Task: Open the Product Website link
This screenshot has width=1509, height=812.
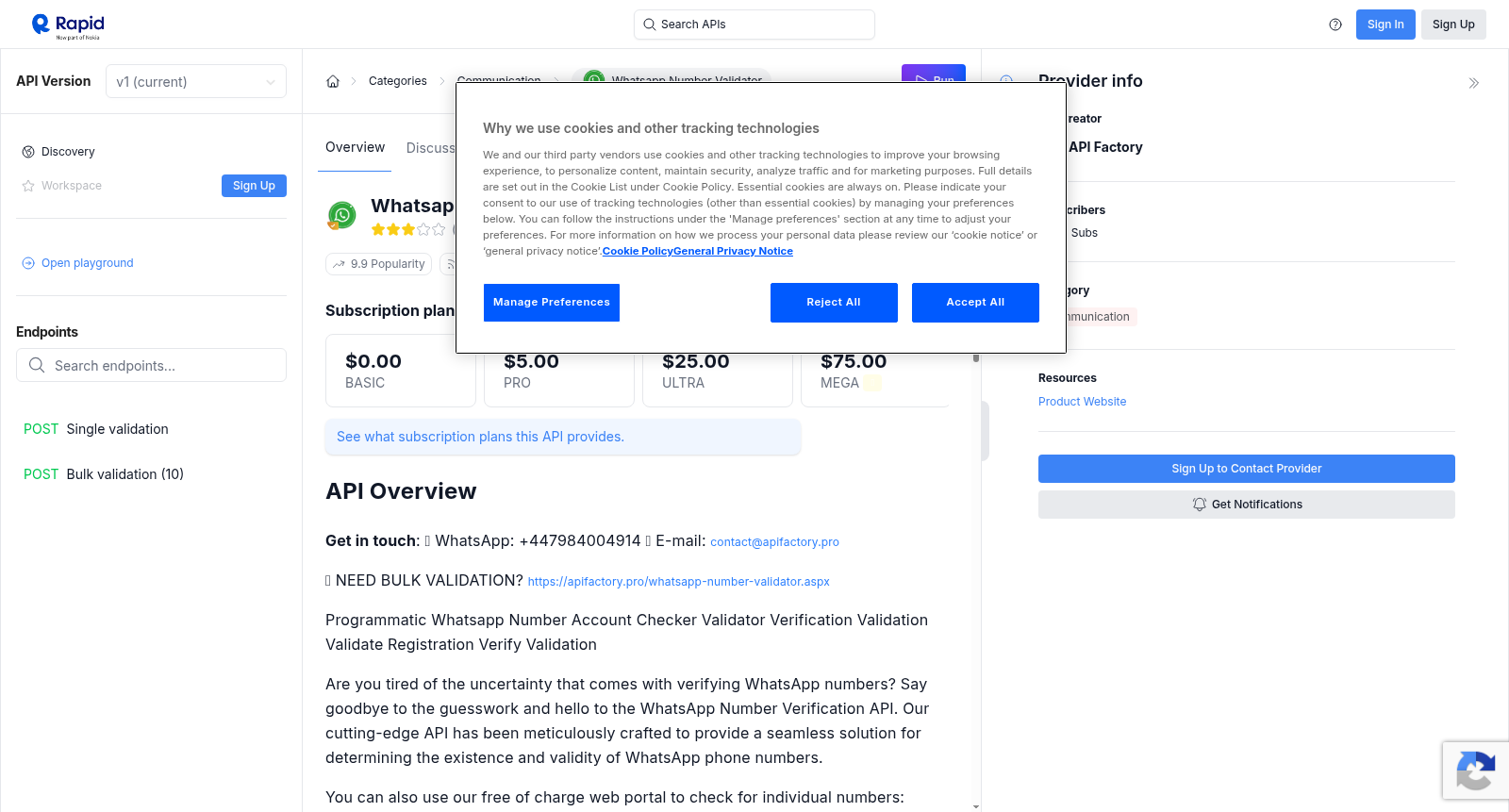Action: pos(1082,402)
